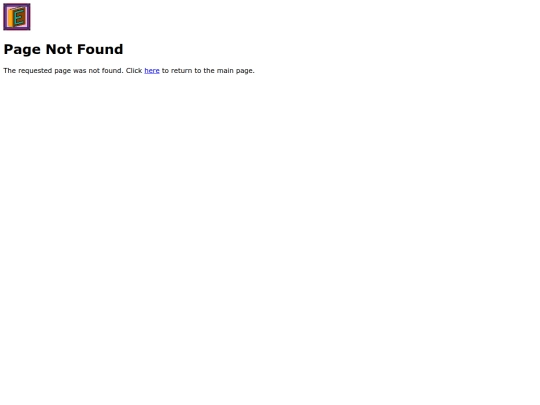Click the "Page Not Found" heading
540x405 pixels.
click(x=63, y=49)
